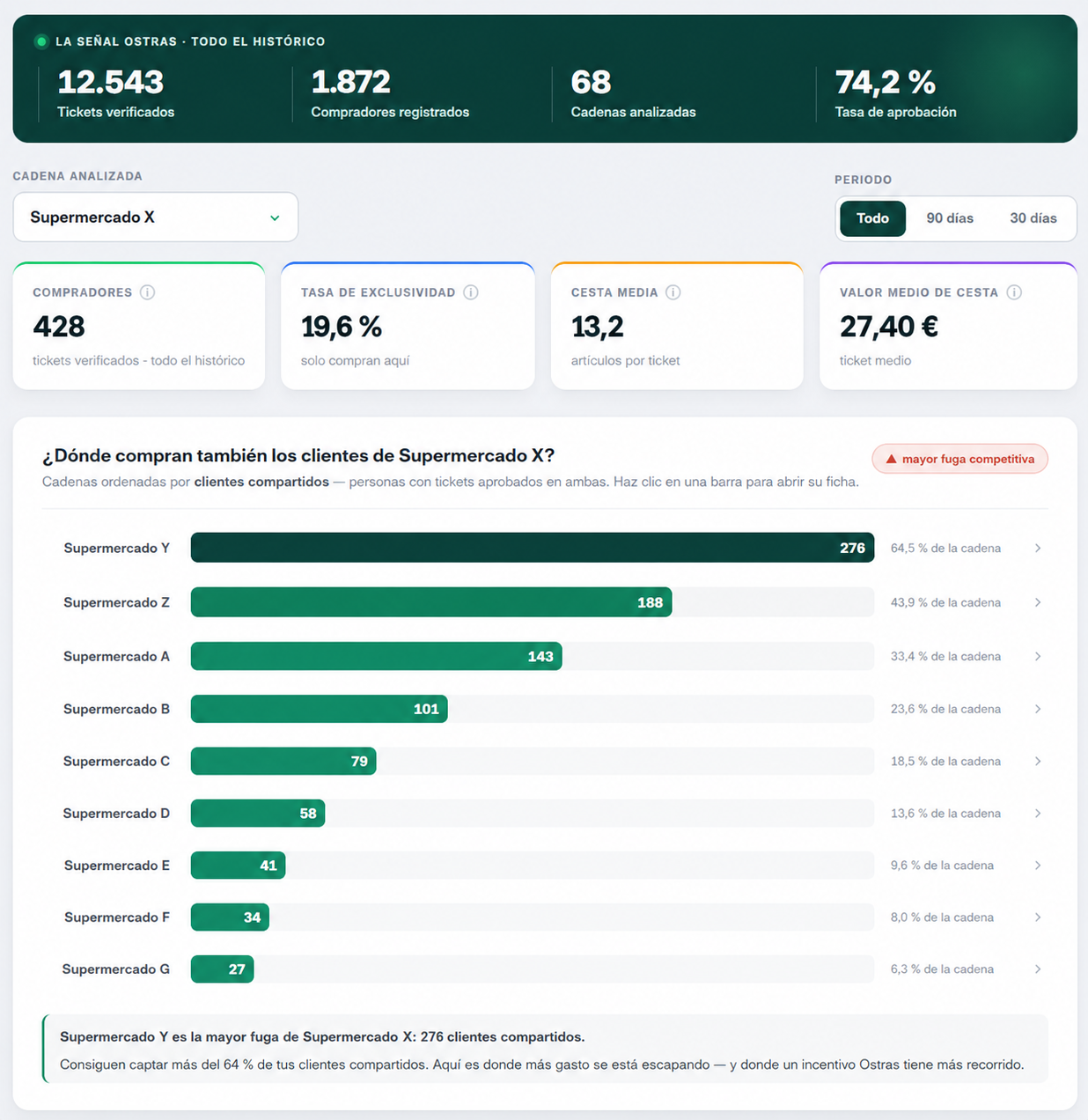Select the Todo period option

click(x=872, y=218)
